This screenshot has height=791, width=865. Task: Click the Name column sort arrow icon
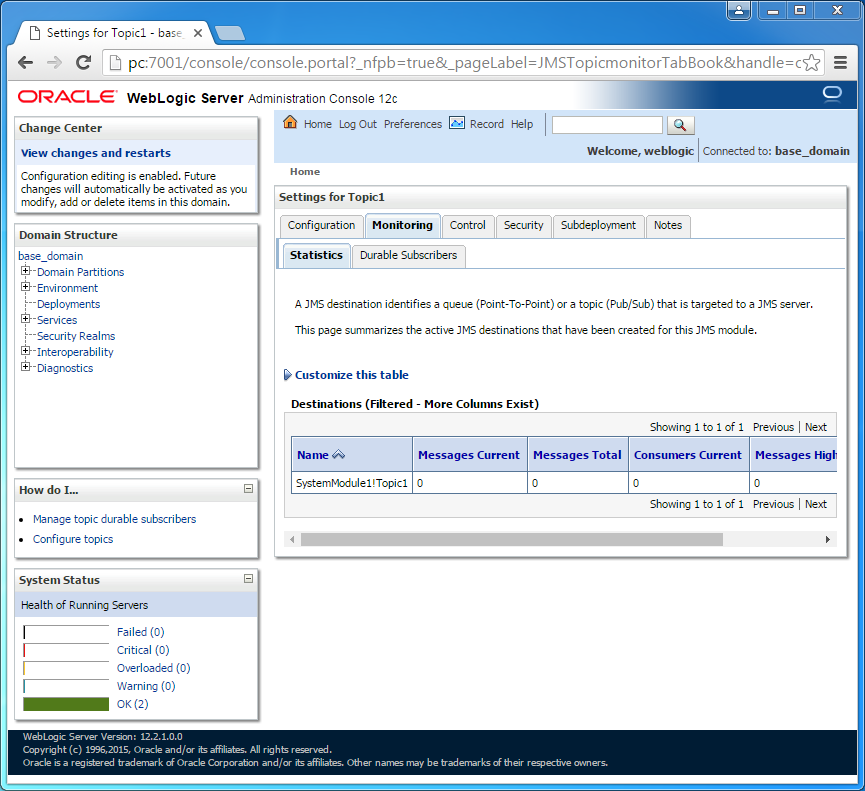(x=339, y=455)
